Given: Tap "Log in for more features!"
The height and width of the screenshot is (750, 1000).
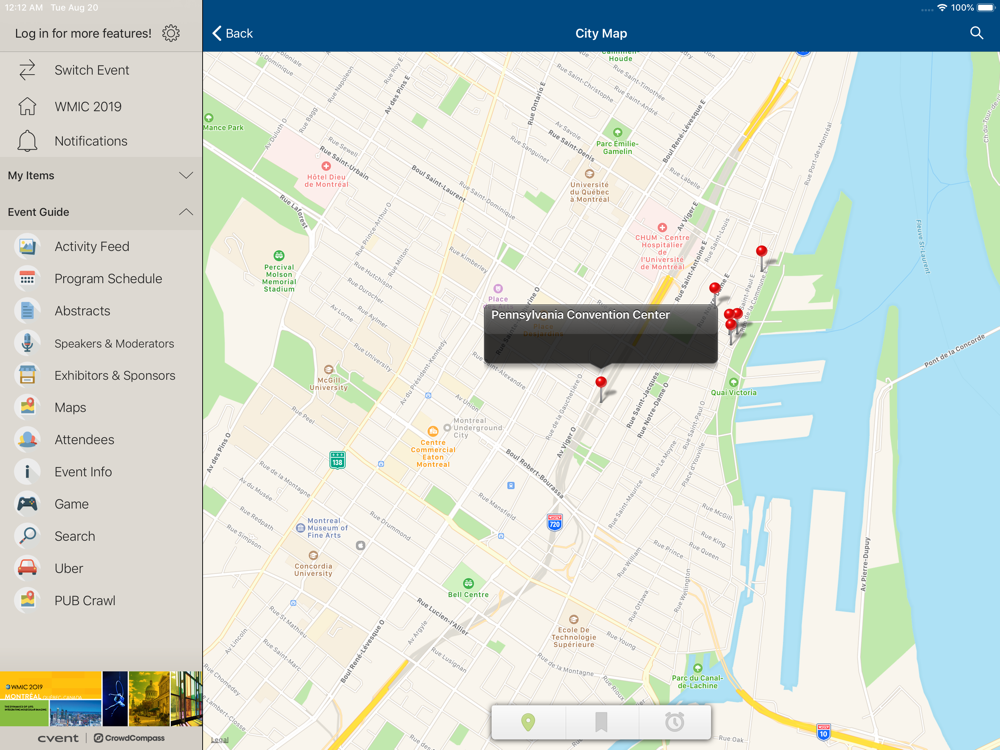Looking at the screenshot, I should [83, 33].
